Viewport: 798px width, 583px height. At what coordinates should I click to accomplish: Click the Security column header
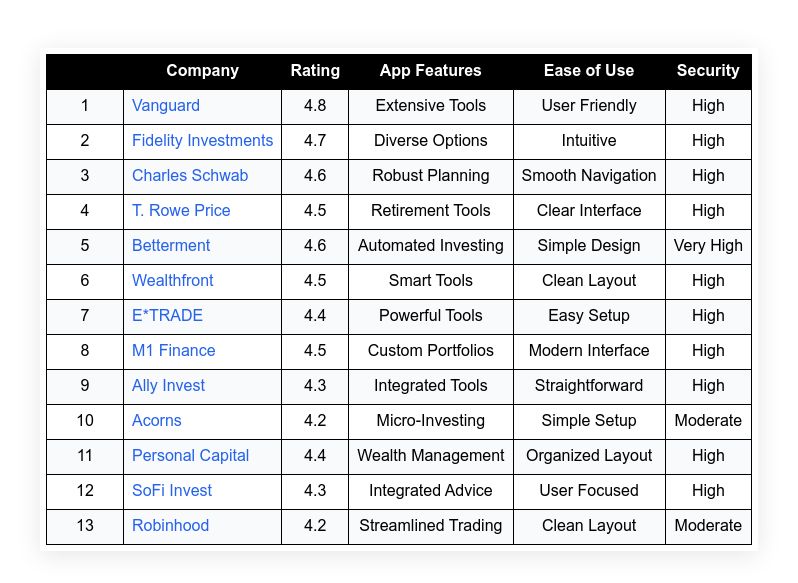(x=708, y=71)
